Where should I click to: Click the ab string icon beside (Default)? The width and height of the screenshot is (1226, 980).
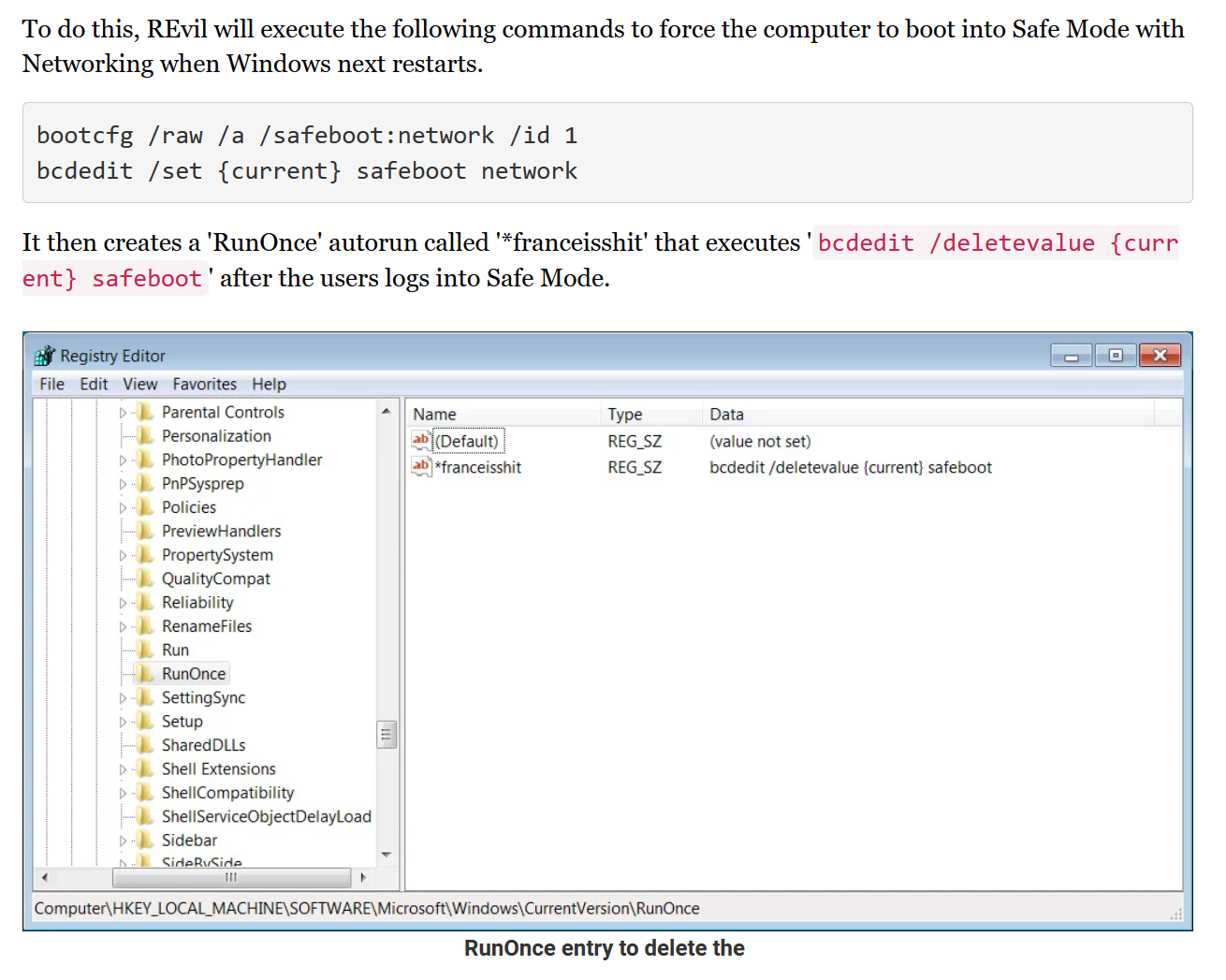pyautogui.click(x=420, y=440)
